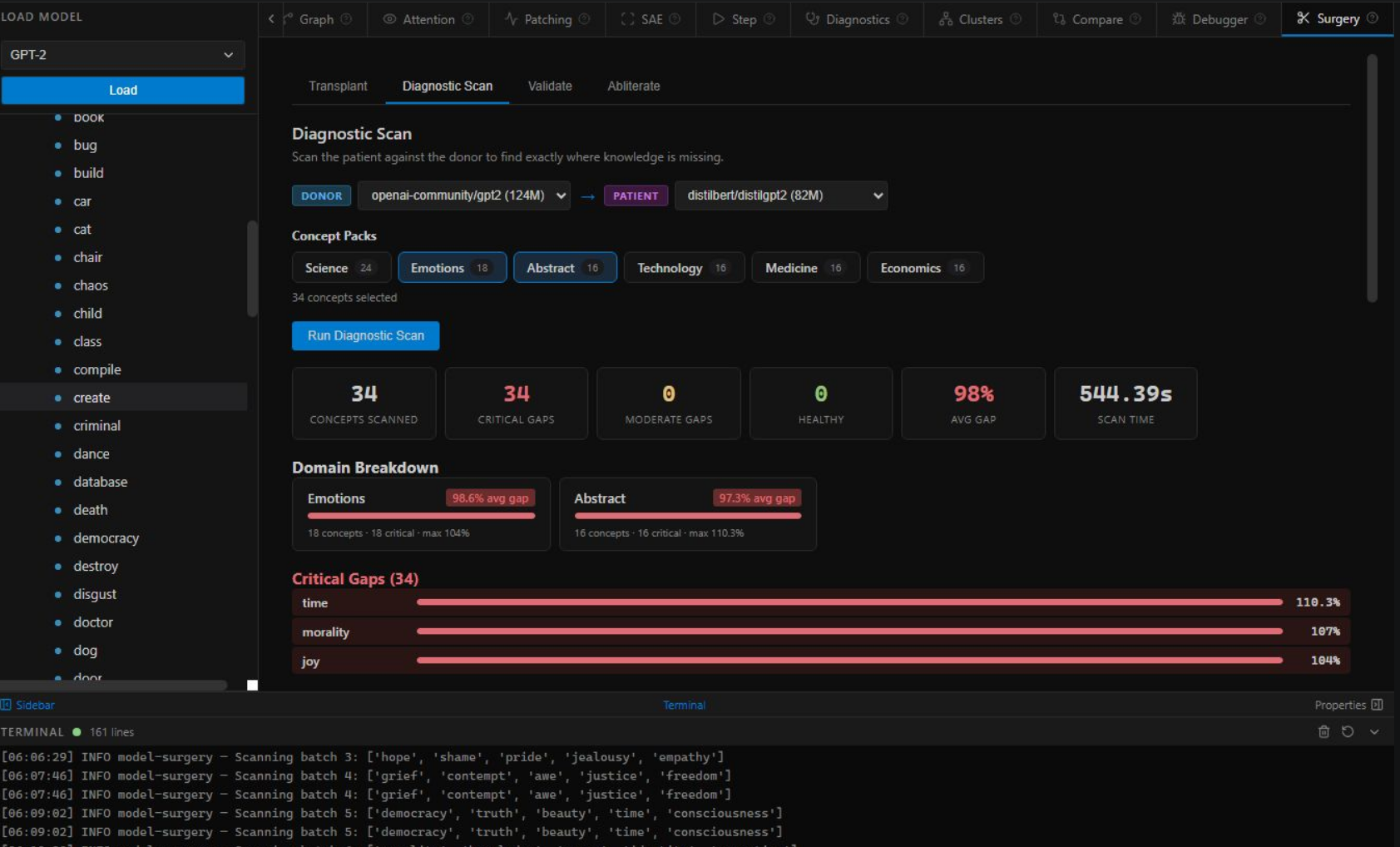Deselect the Emotions concept pack
Image resolution: width=1400 pixels, height=847 pixels.
pos(452,268)
